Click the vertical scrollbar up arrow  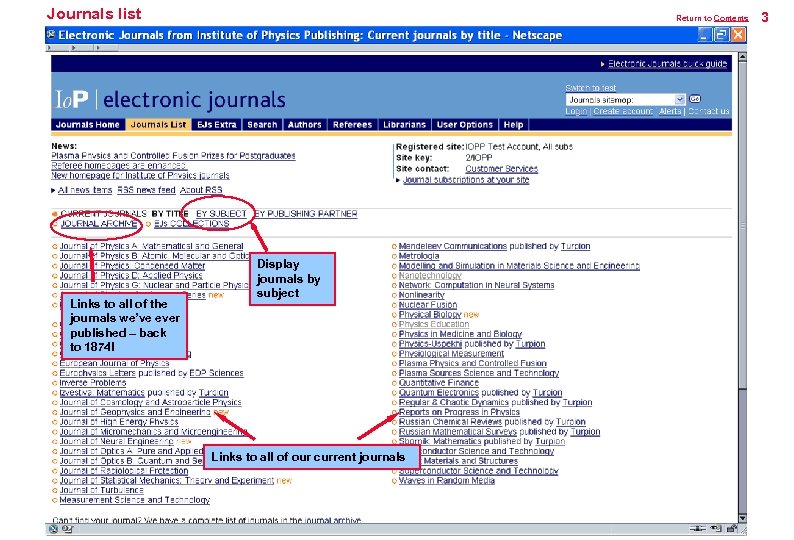click(742, 57)
